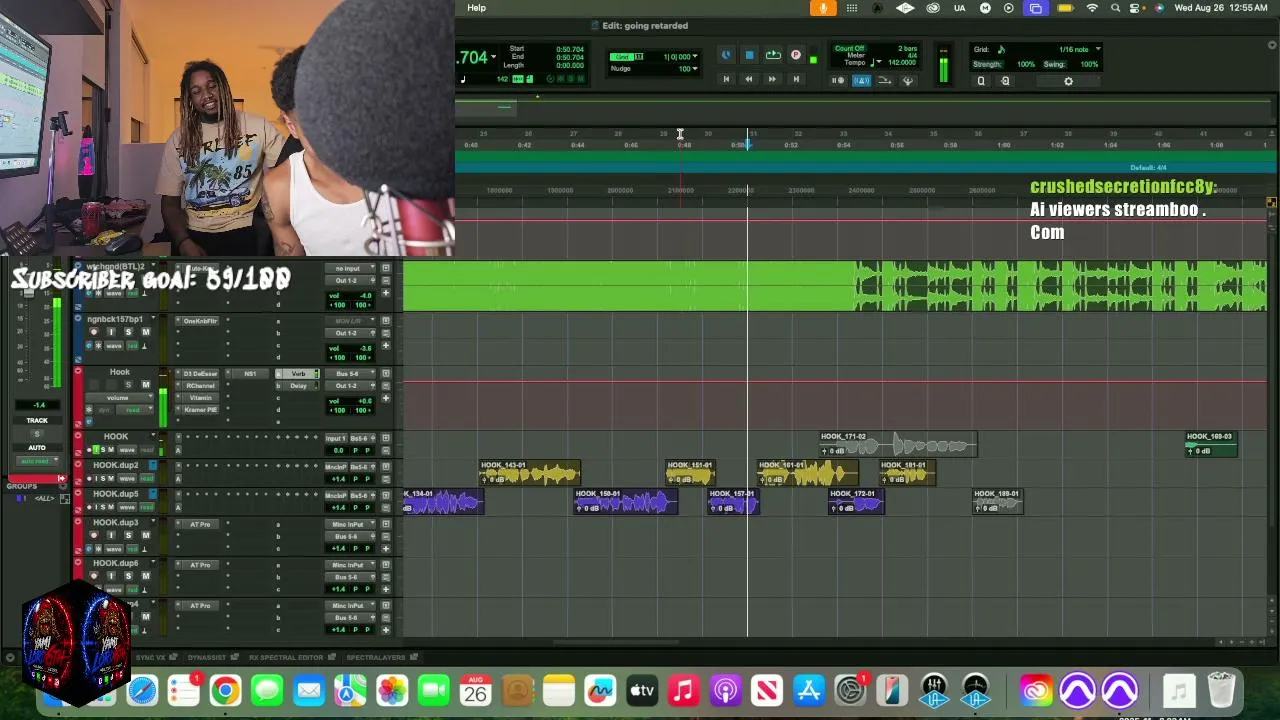Open the App Store in the Dock
Screen dimensions: 1280x720
tap(808, 690)
